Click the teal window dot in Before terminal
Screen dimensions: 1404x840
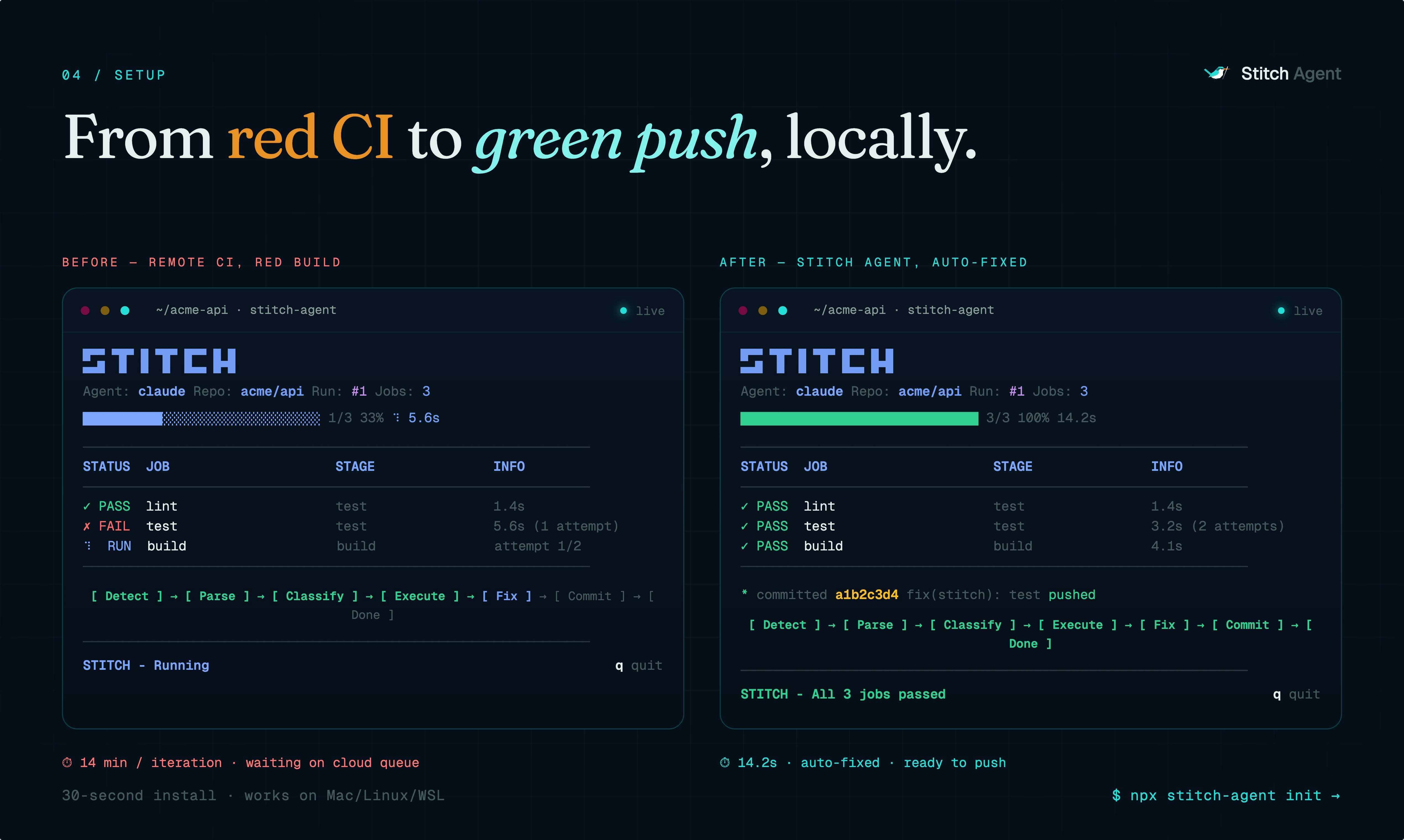125,310
